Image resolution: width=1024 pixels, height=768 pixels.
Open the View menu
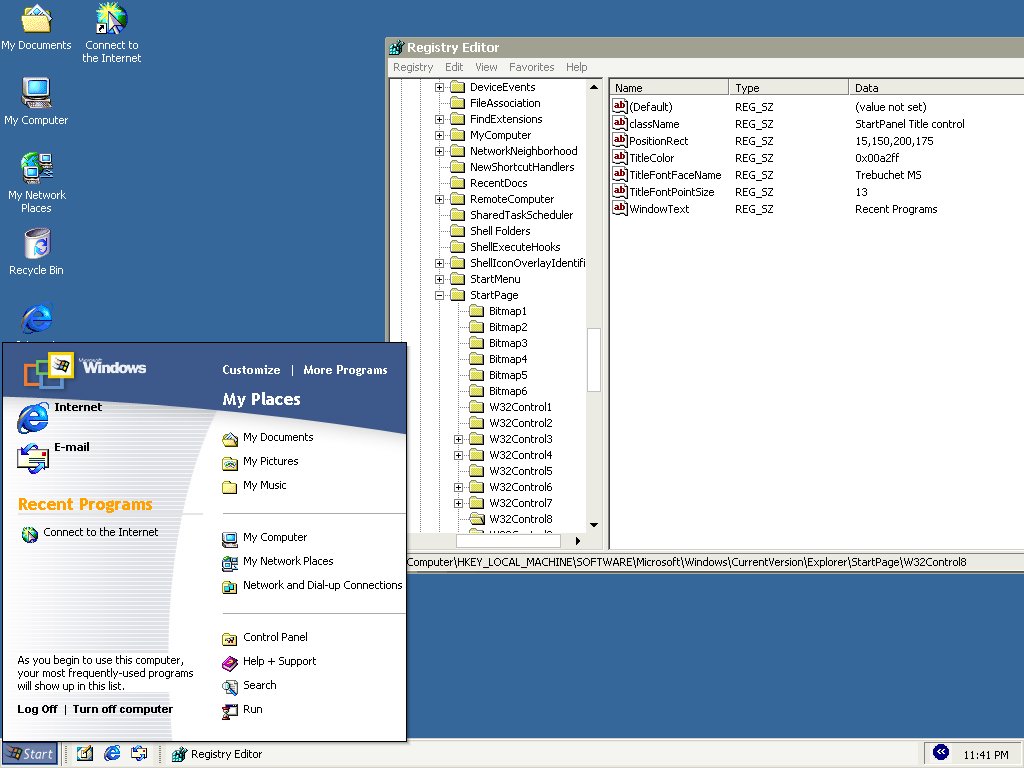tap(486, 67)
